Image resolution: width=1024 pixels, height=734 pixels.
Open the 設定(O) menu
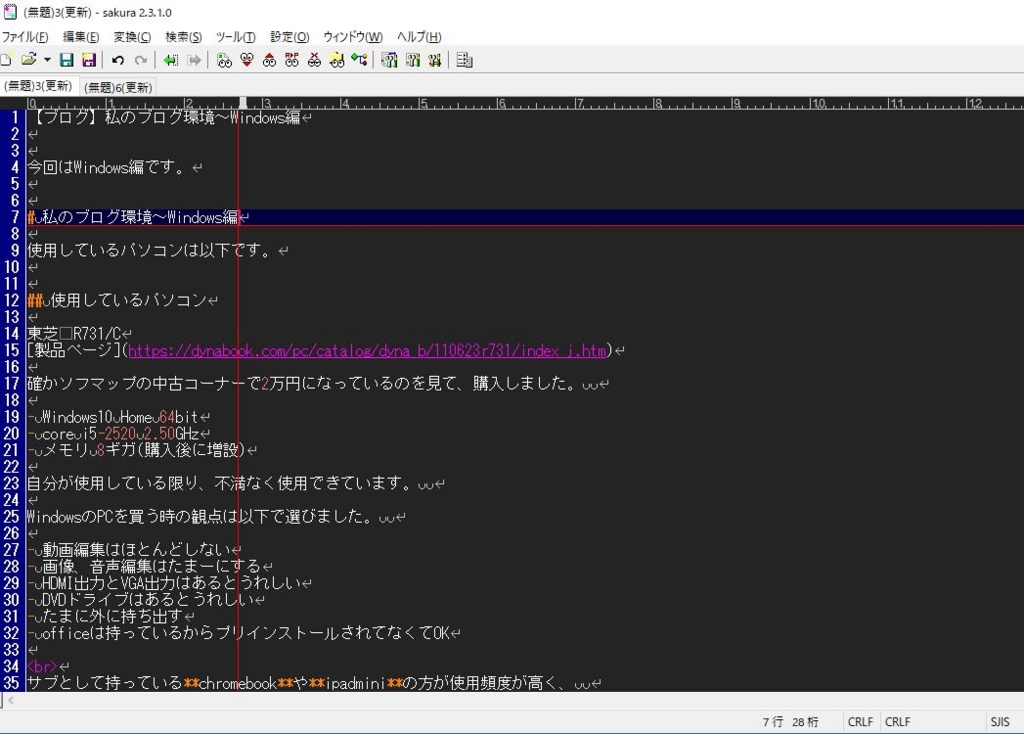[289, 37]
